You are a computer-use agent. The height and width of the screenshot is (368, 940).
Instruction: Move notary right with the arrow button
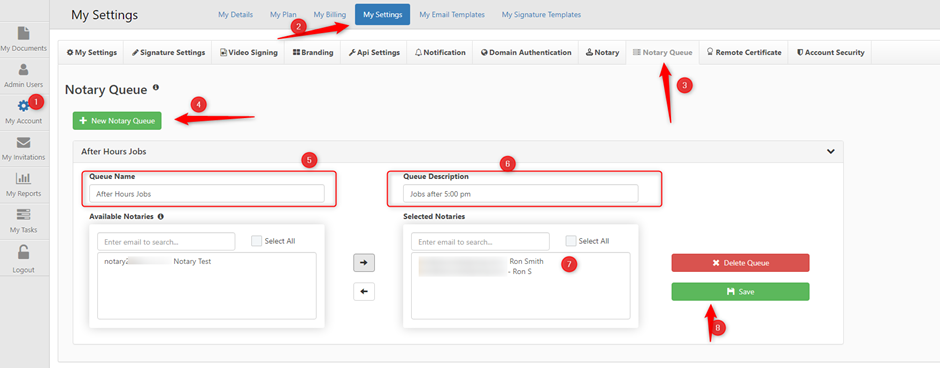[x=364, y=262]
